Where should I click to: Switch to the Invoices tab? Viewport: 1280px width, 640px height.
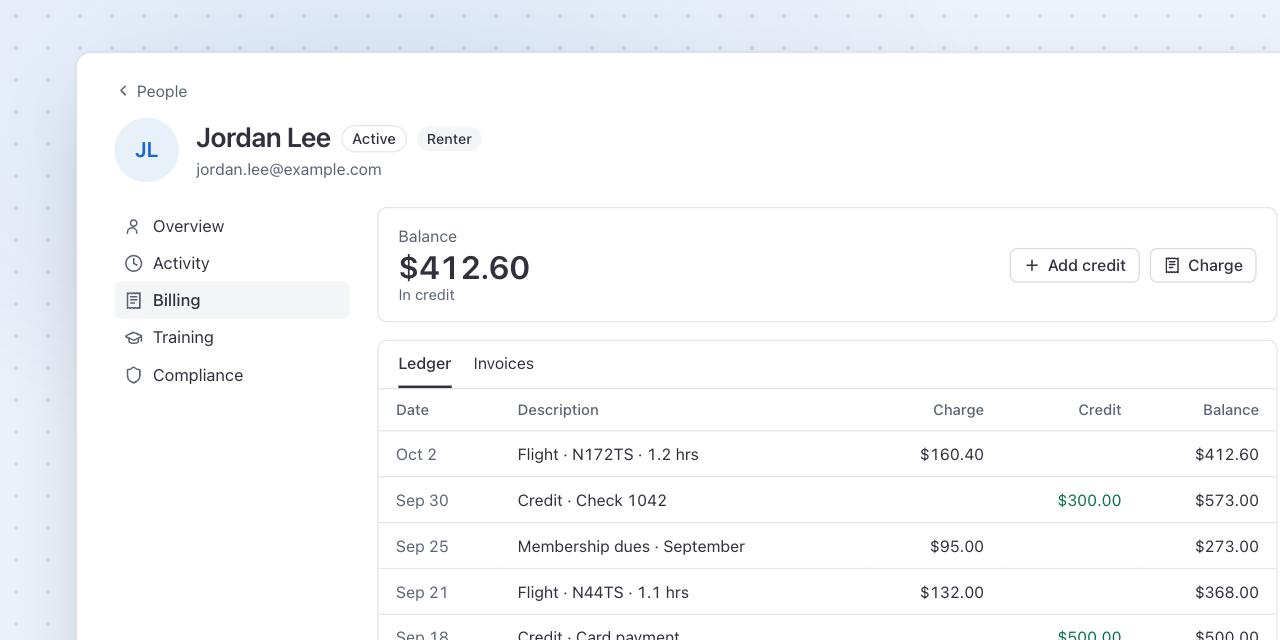[504, 364]
